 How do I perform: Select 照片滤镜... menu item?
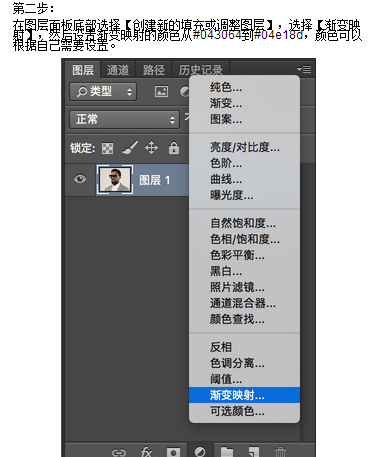(244, 287)
